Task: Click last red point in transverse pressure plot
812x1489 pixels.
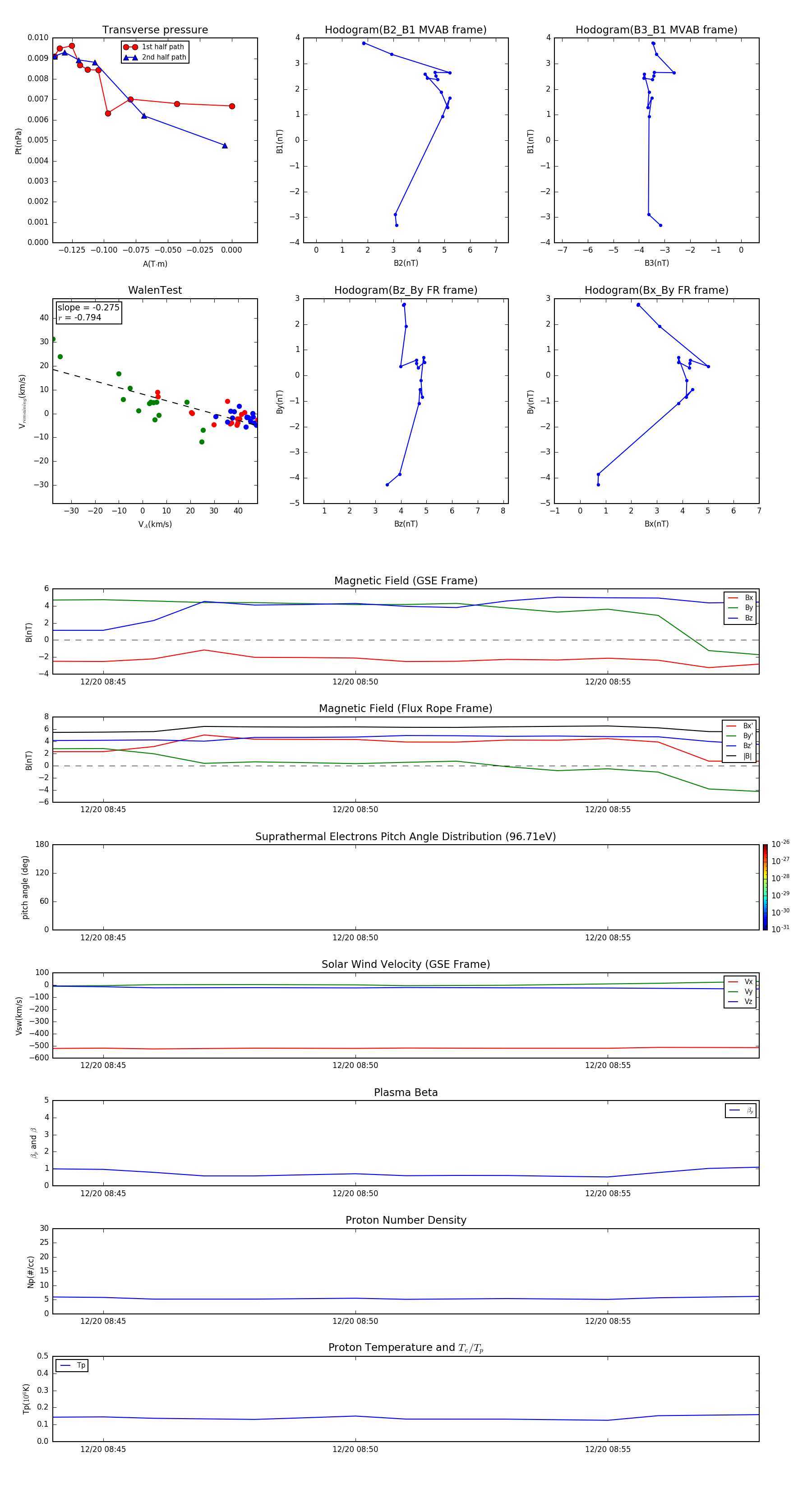Action: pyautogui.click(x=232, y=106)
